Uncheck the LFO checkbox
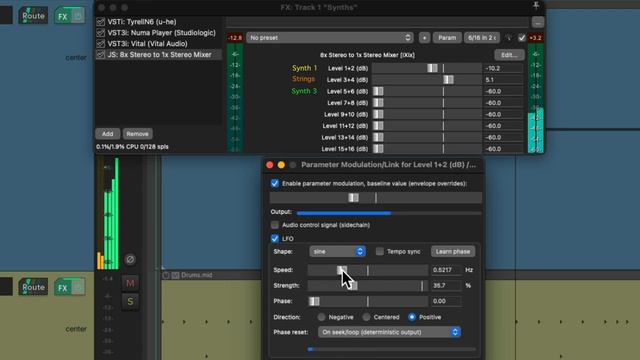This screenshot has height=360, width=640. click(x=275, y=238)
